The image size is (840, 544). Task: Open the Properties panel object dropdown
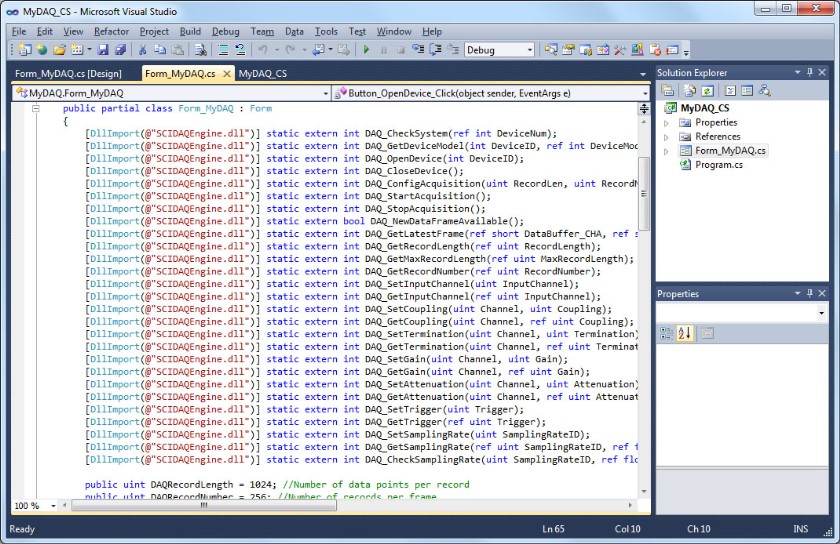pos(821,312)
